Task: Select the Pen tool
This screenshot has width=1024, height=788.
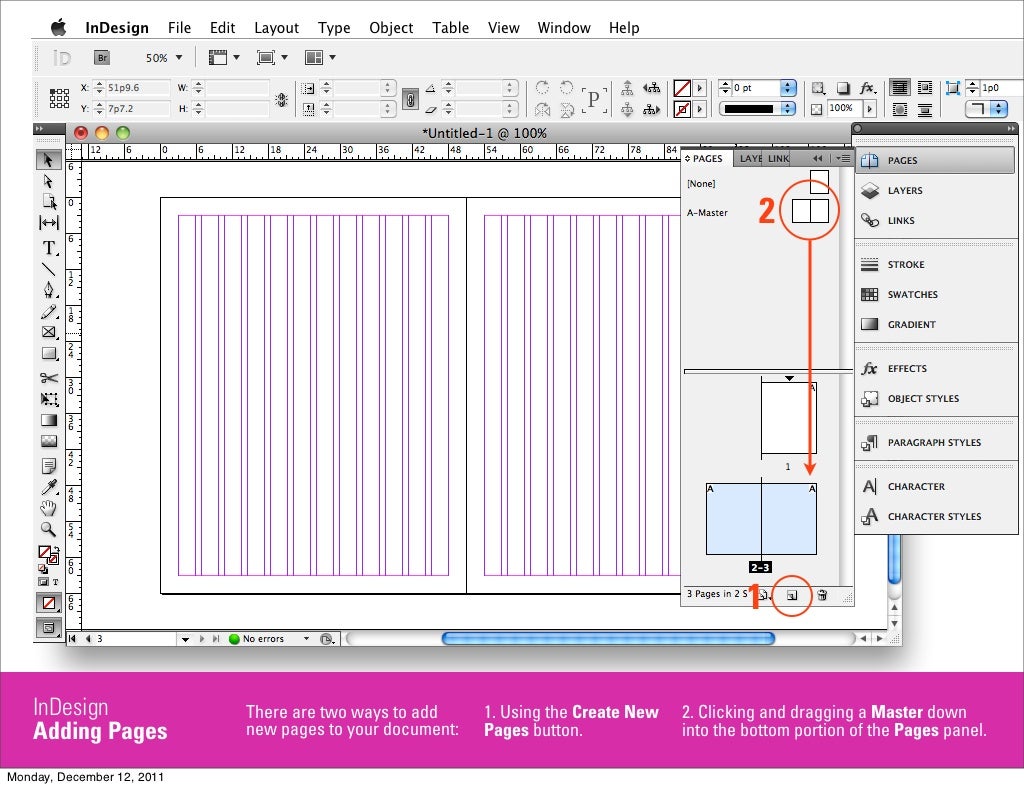Action: [x=48, y=289]
